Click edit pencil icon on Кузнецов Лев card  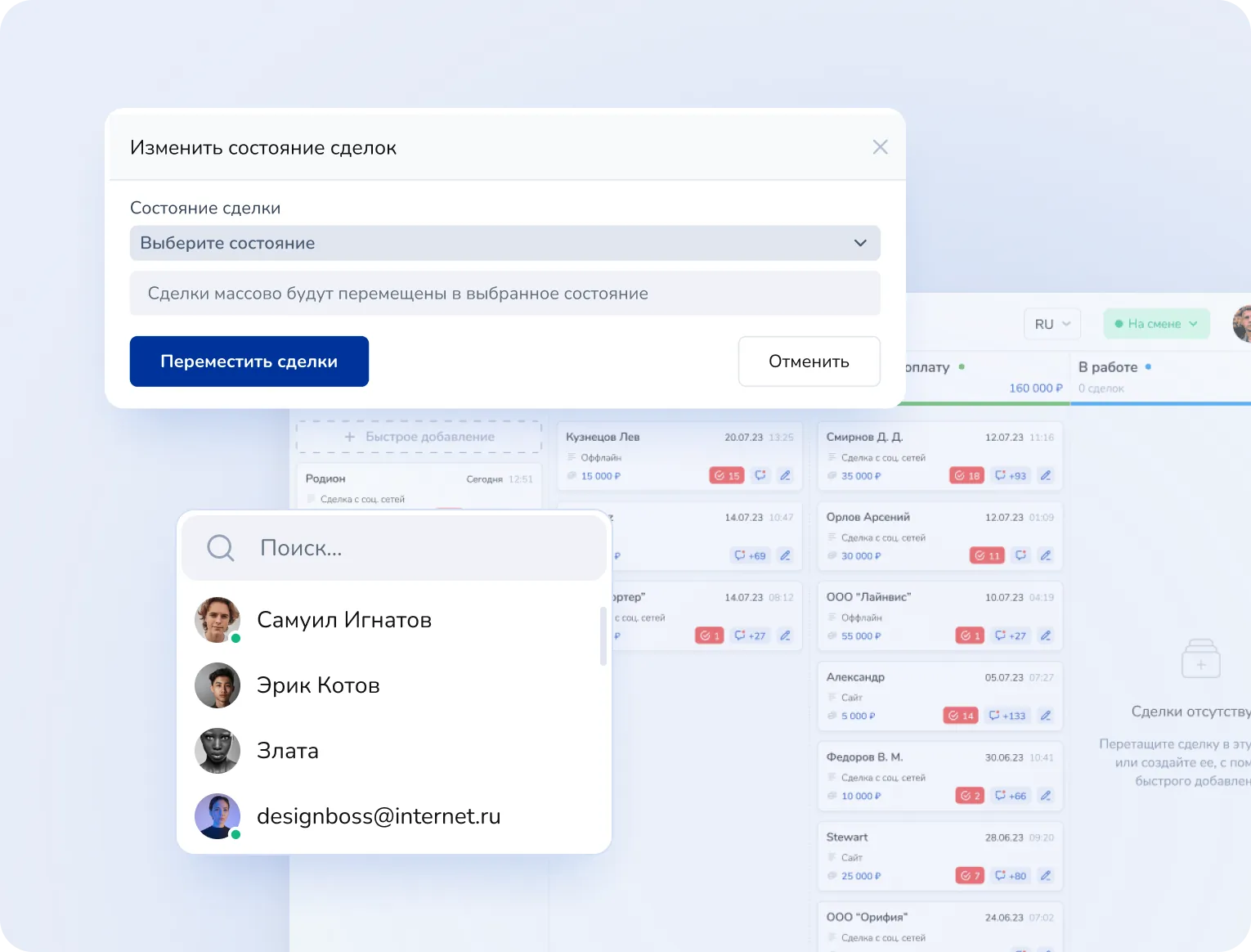785,476
